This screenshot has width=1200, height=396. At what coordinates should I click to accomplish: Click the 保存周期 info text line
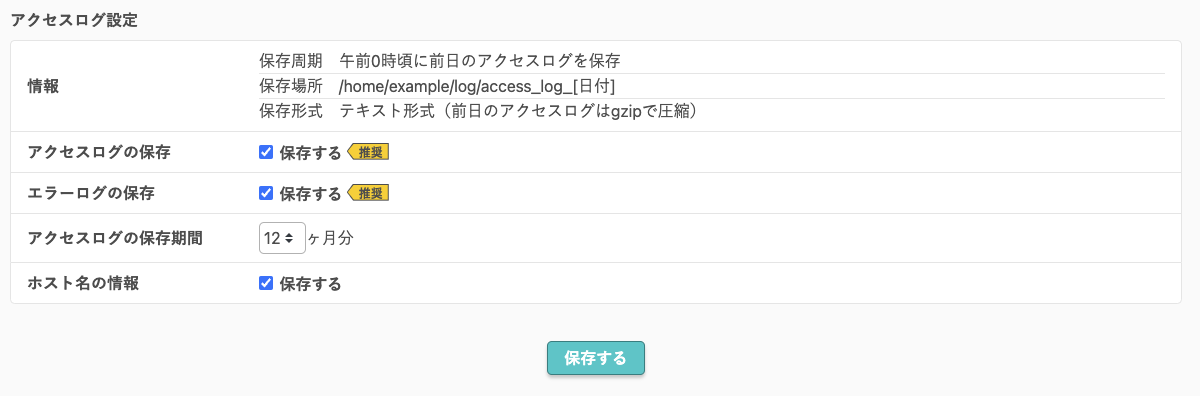point(440,61)
